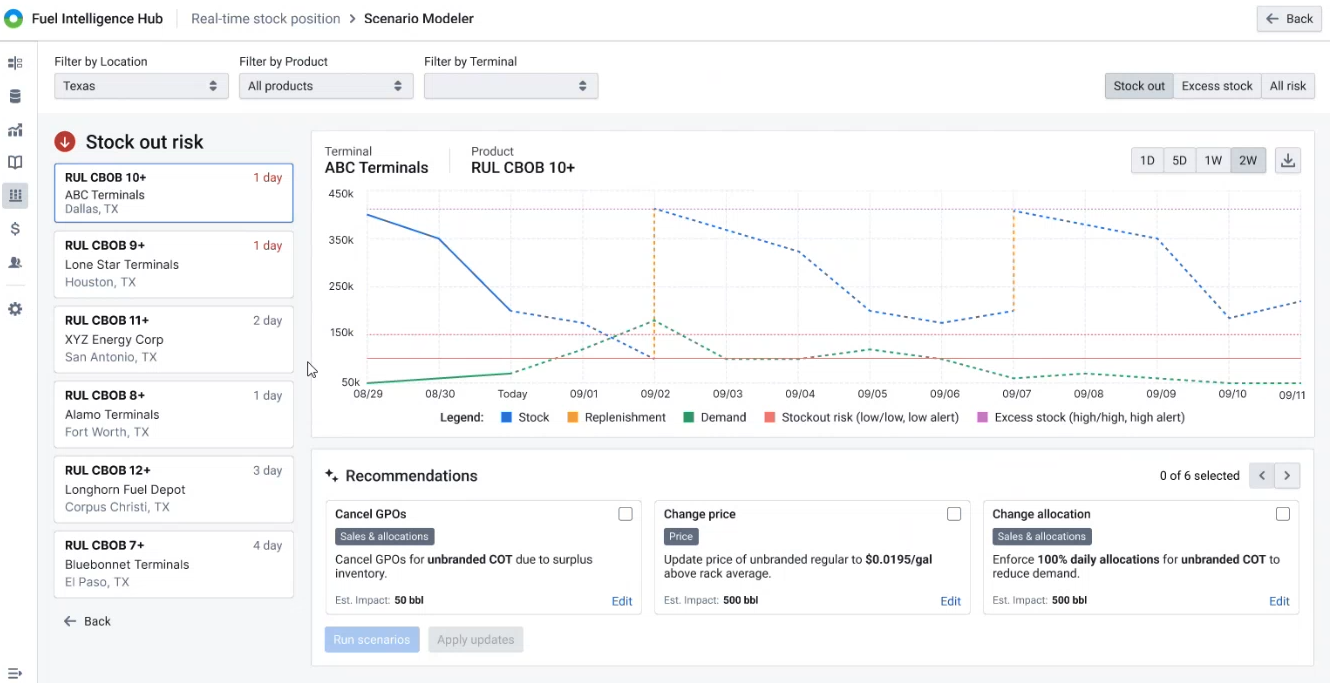The height and width of the screenshot is (683, 1330).
Task: Open the users icon in sidebar
Action: click(15, 262)
